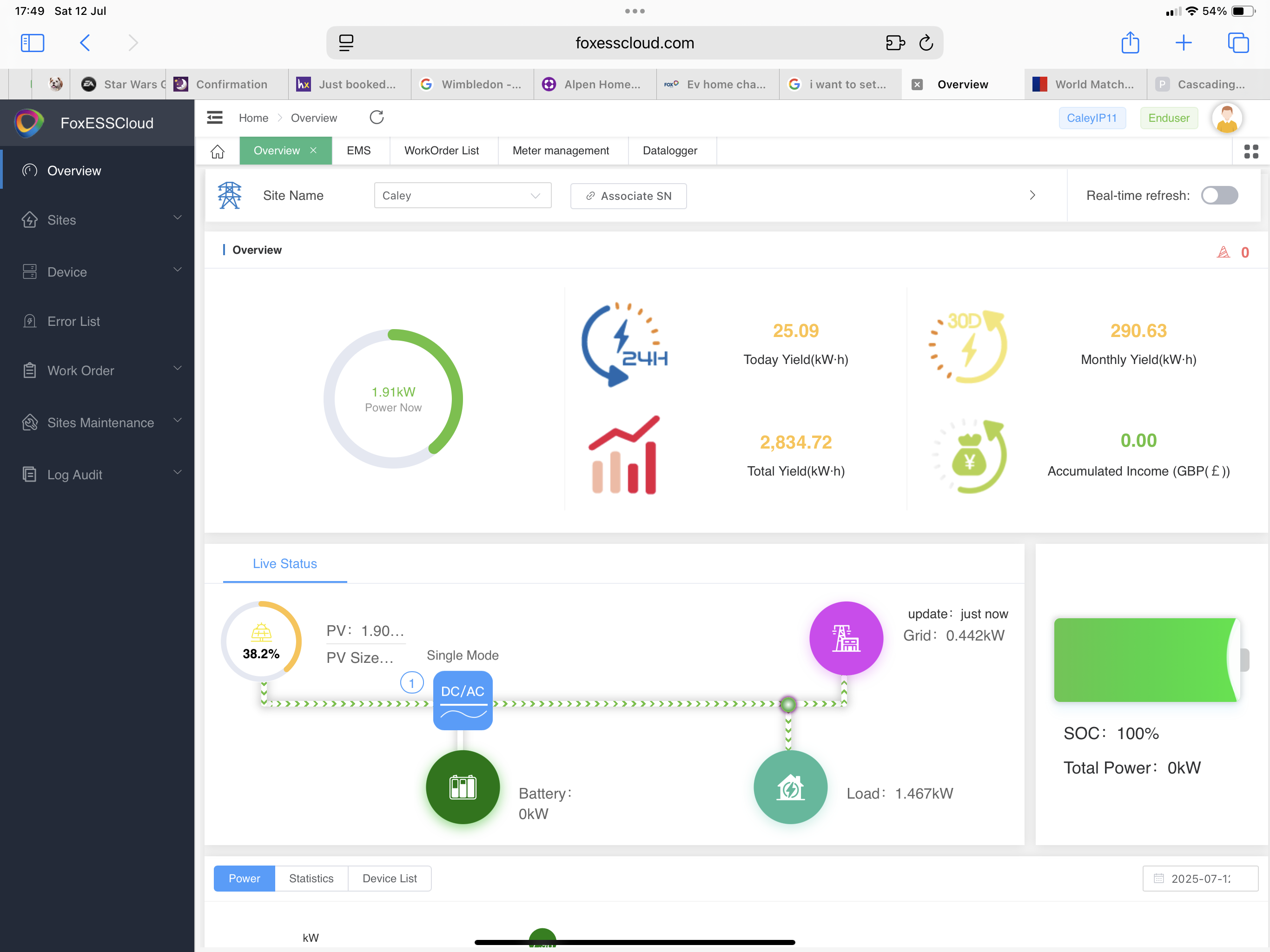Expand the Device sidebar section

[x=98, y=272]
